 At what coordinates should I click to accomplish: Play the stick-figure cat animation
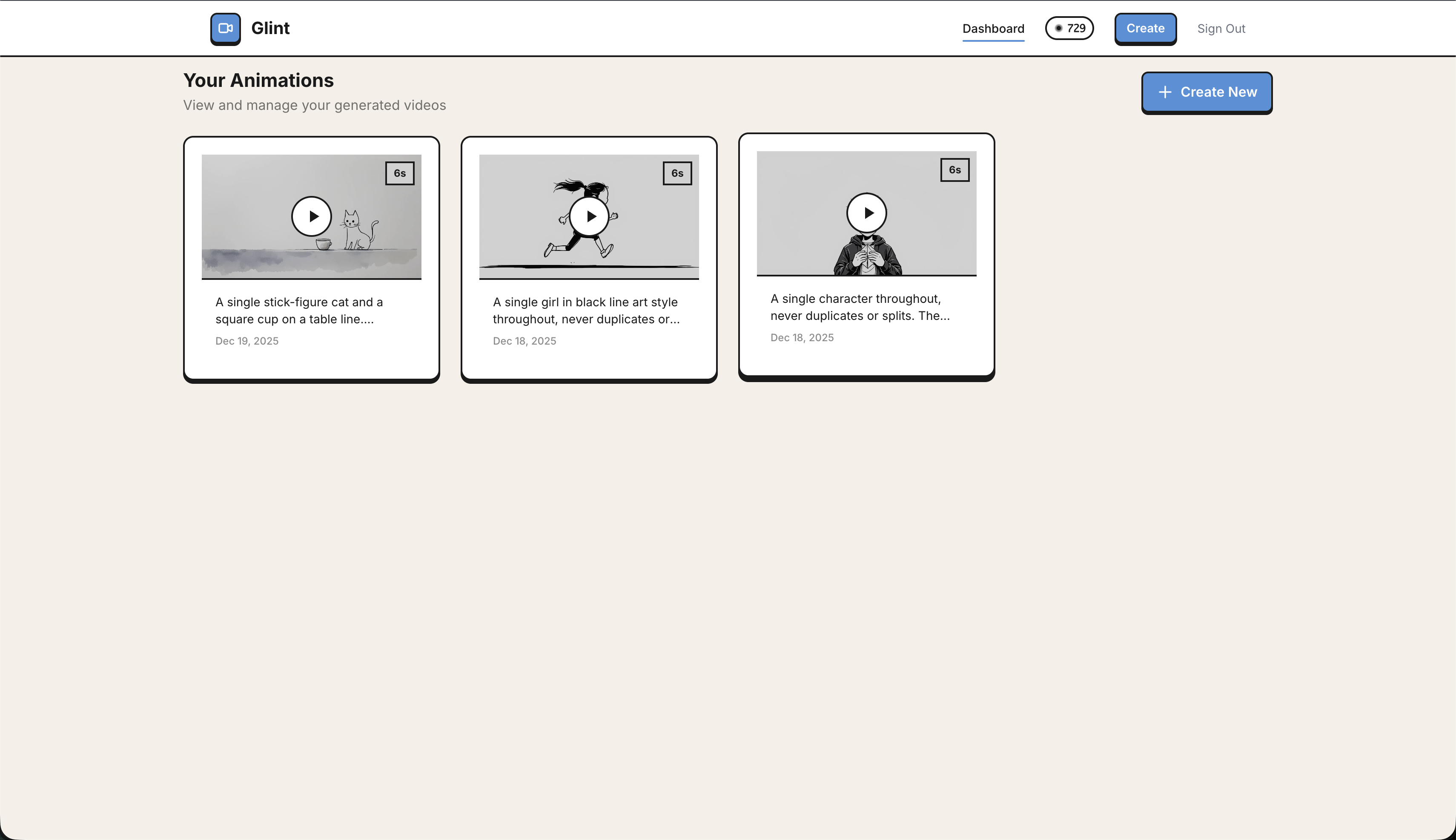pos(311,216)
